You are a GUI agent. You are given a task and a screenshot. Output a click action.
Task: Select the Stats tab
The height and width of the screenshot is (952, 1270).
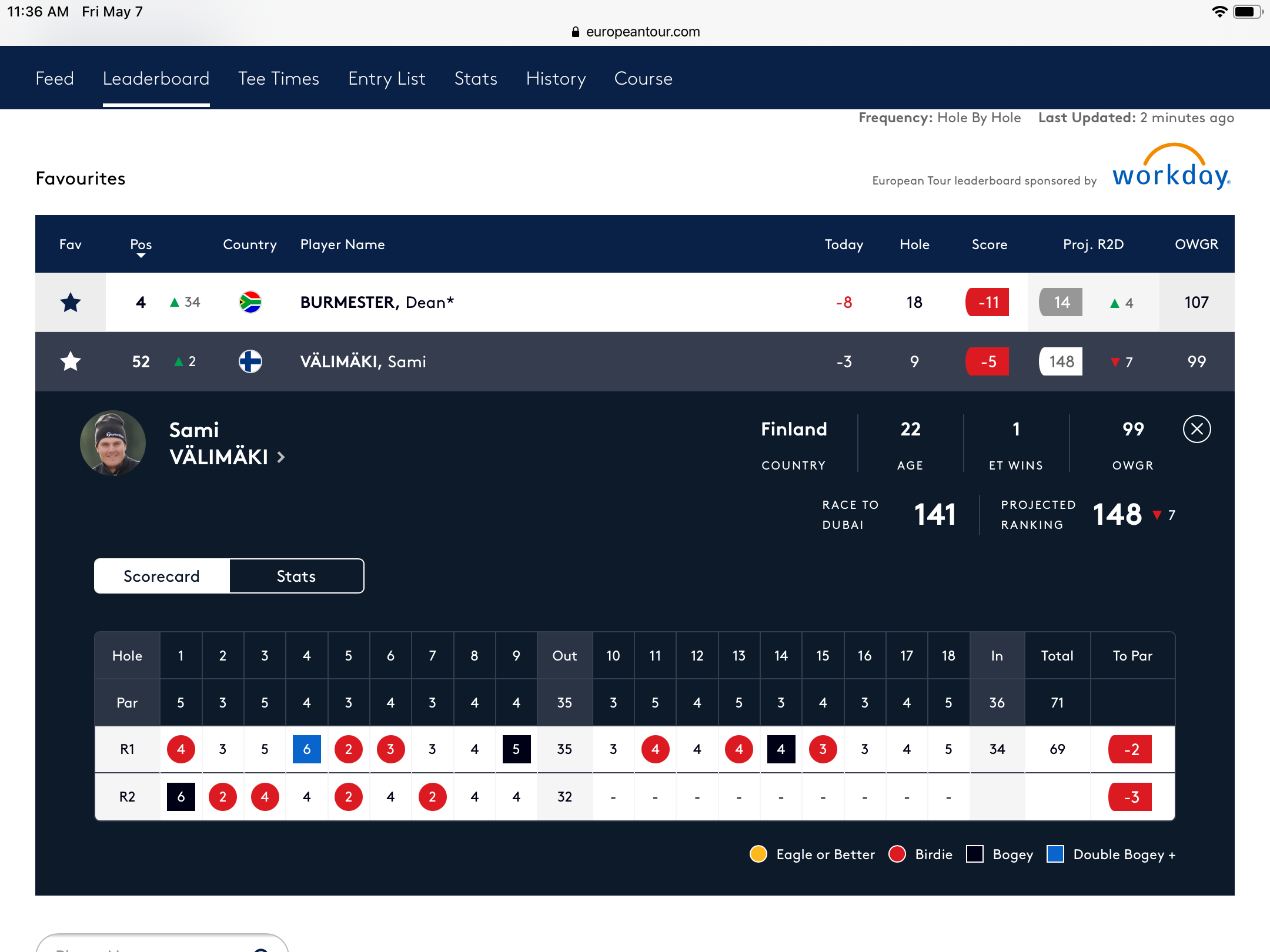click(x=296, y=575)
